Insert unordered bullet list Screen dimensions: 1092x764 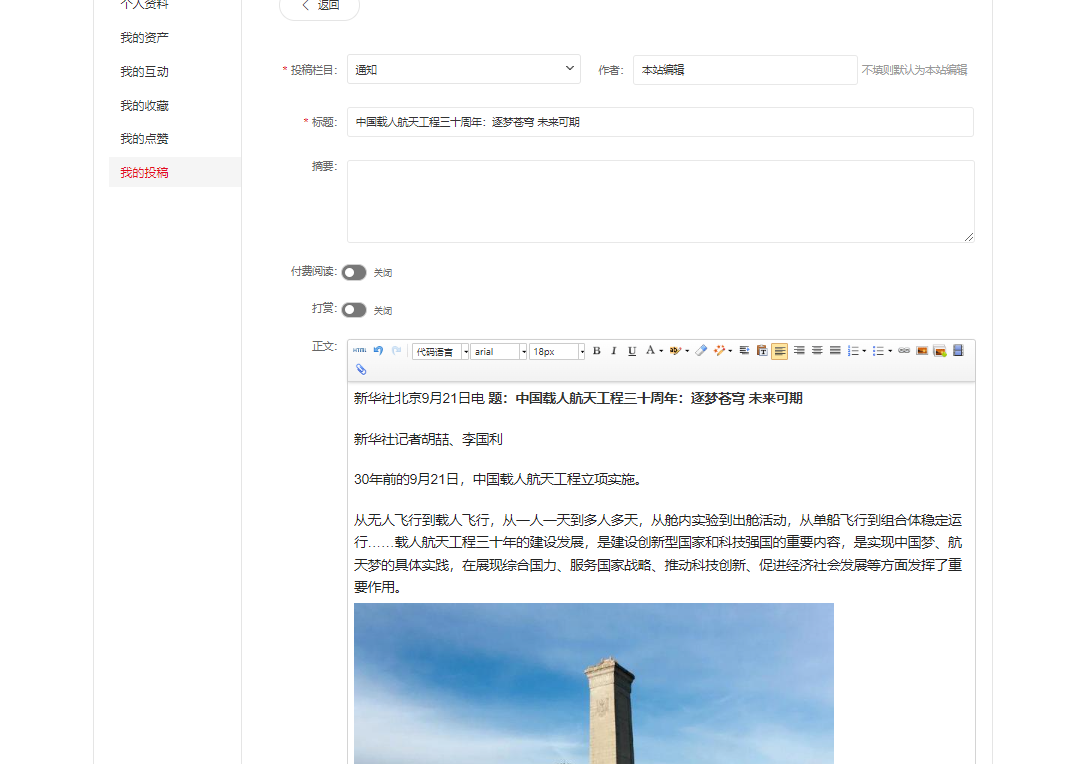click(x=878, y=350)
